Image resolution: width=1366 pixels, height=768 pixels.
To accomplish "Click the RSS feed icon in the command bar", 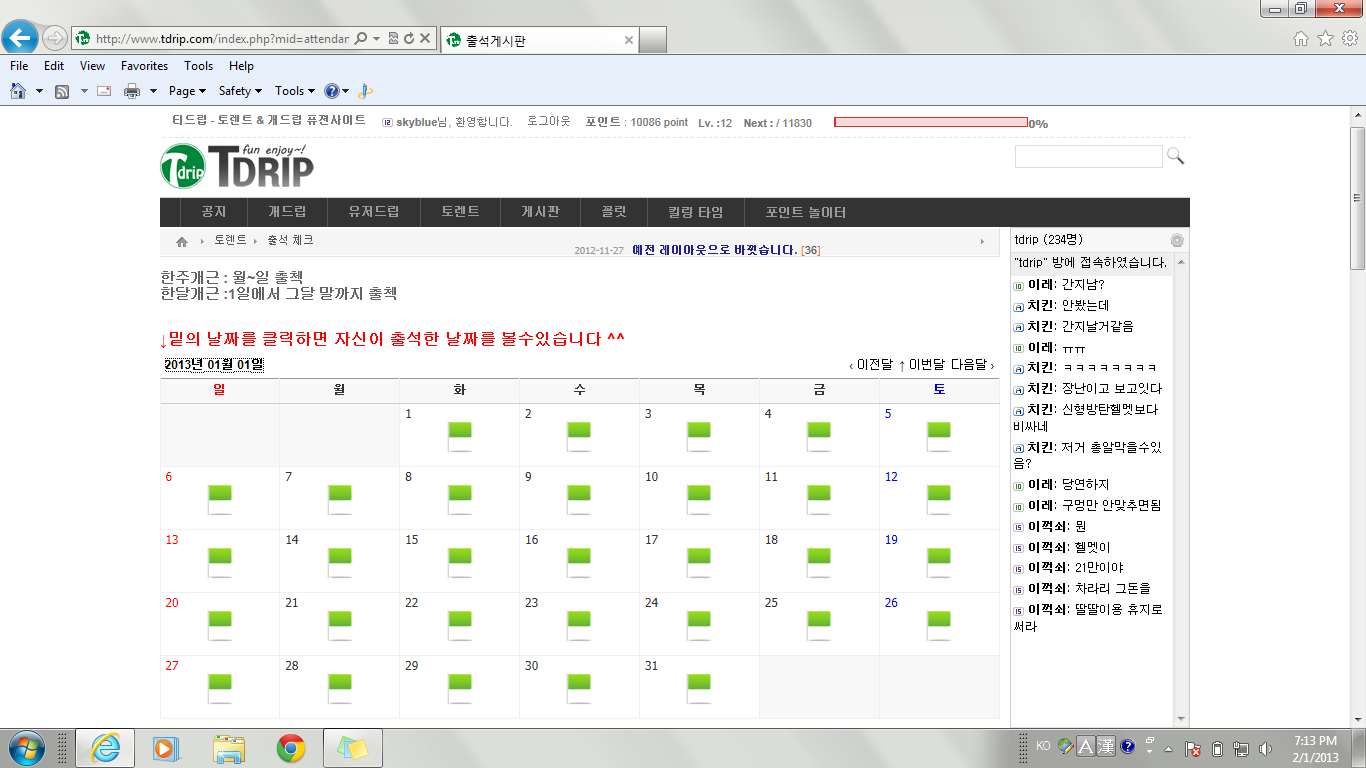I will click(x=61, y=90).
